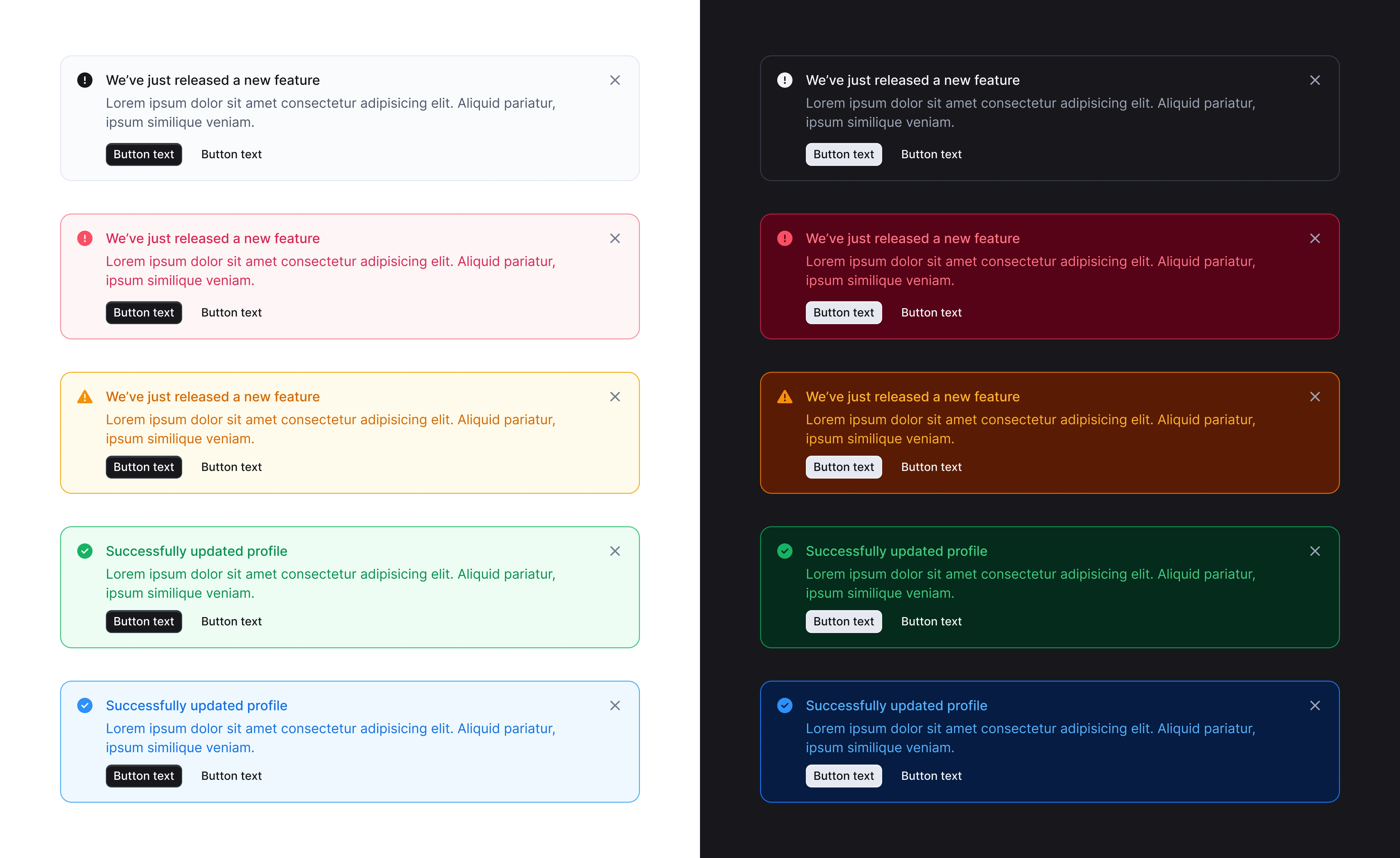Select blue "Successfully updated profile" title in dark alert
Viewport: 1400px width, 858px height.
tap(897, 706)
